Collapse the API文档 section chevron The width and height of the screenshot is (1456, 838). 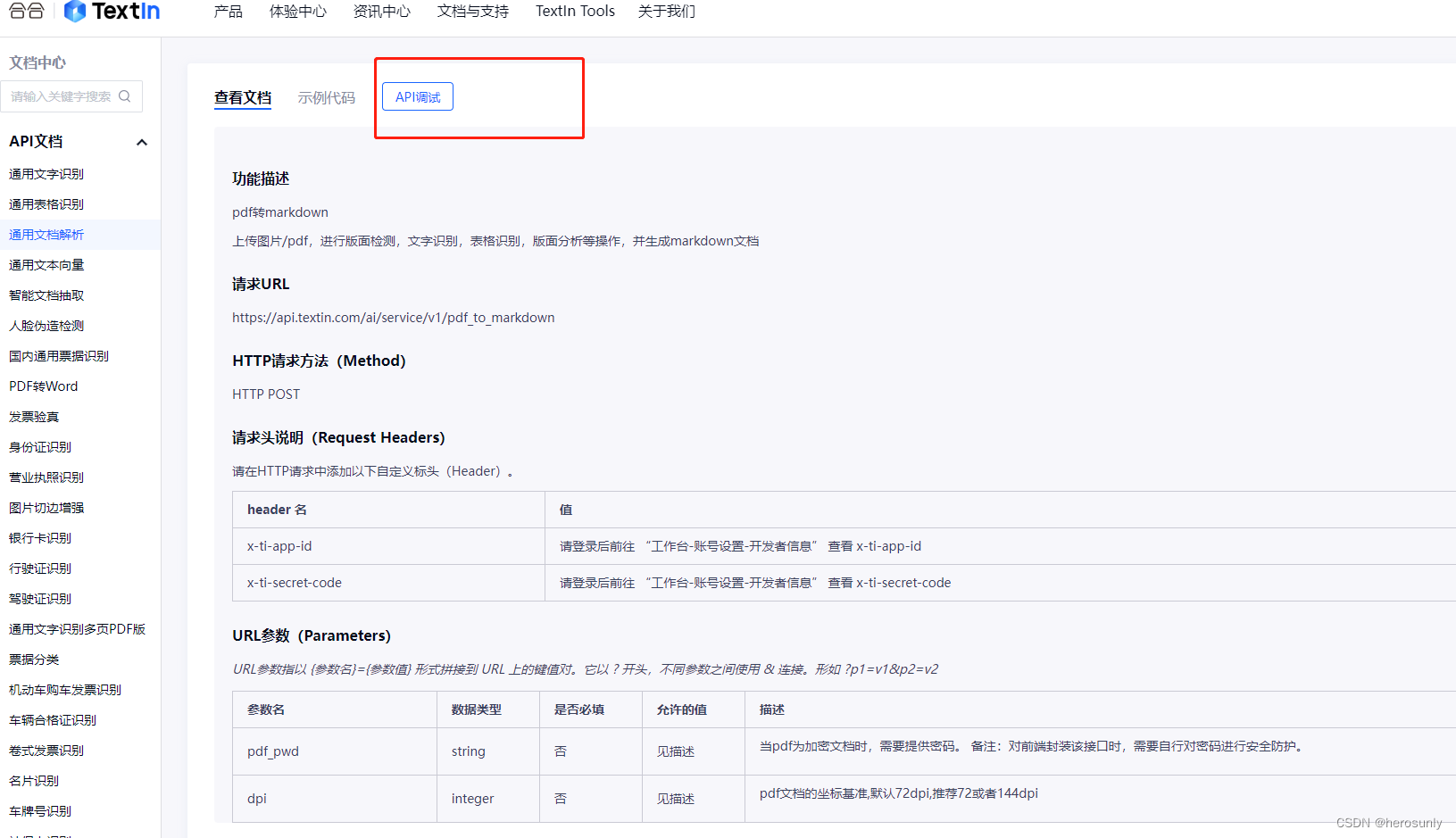[141, 142]
